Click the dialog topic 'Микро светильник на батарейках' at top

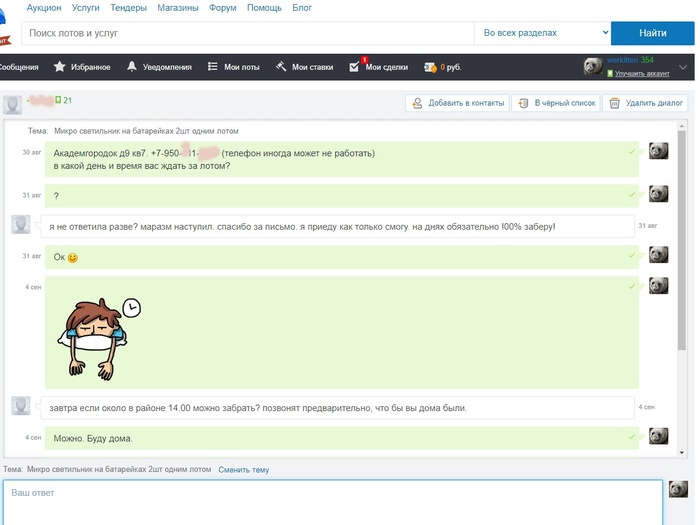point(146,131)
